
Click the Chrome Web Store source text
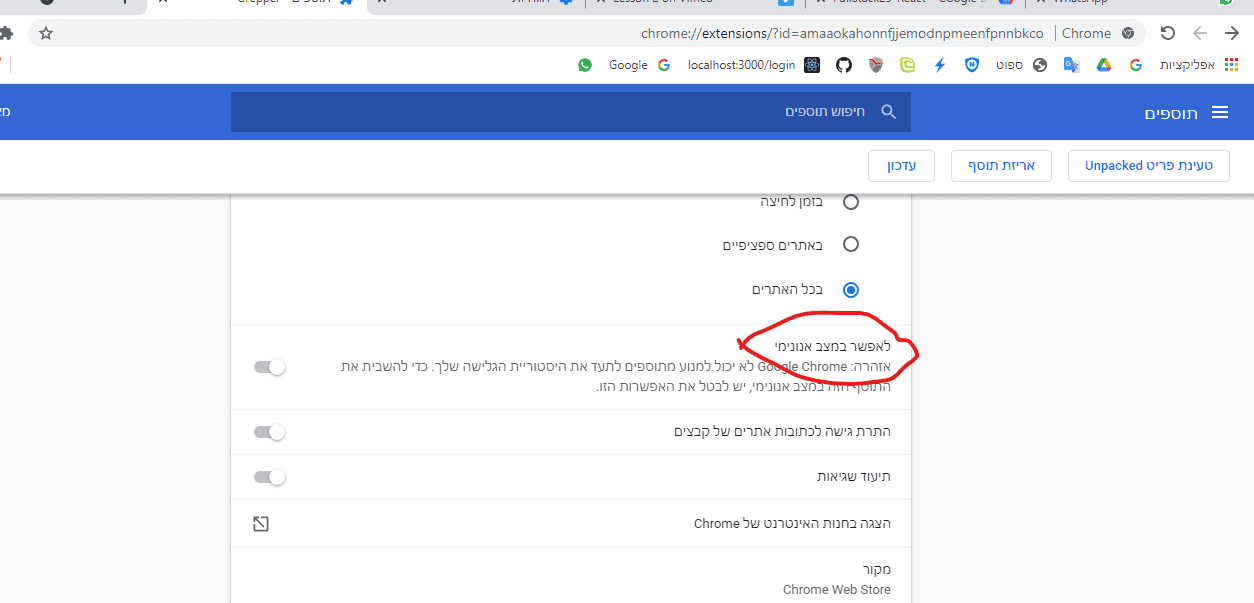(837, 589)
